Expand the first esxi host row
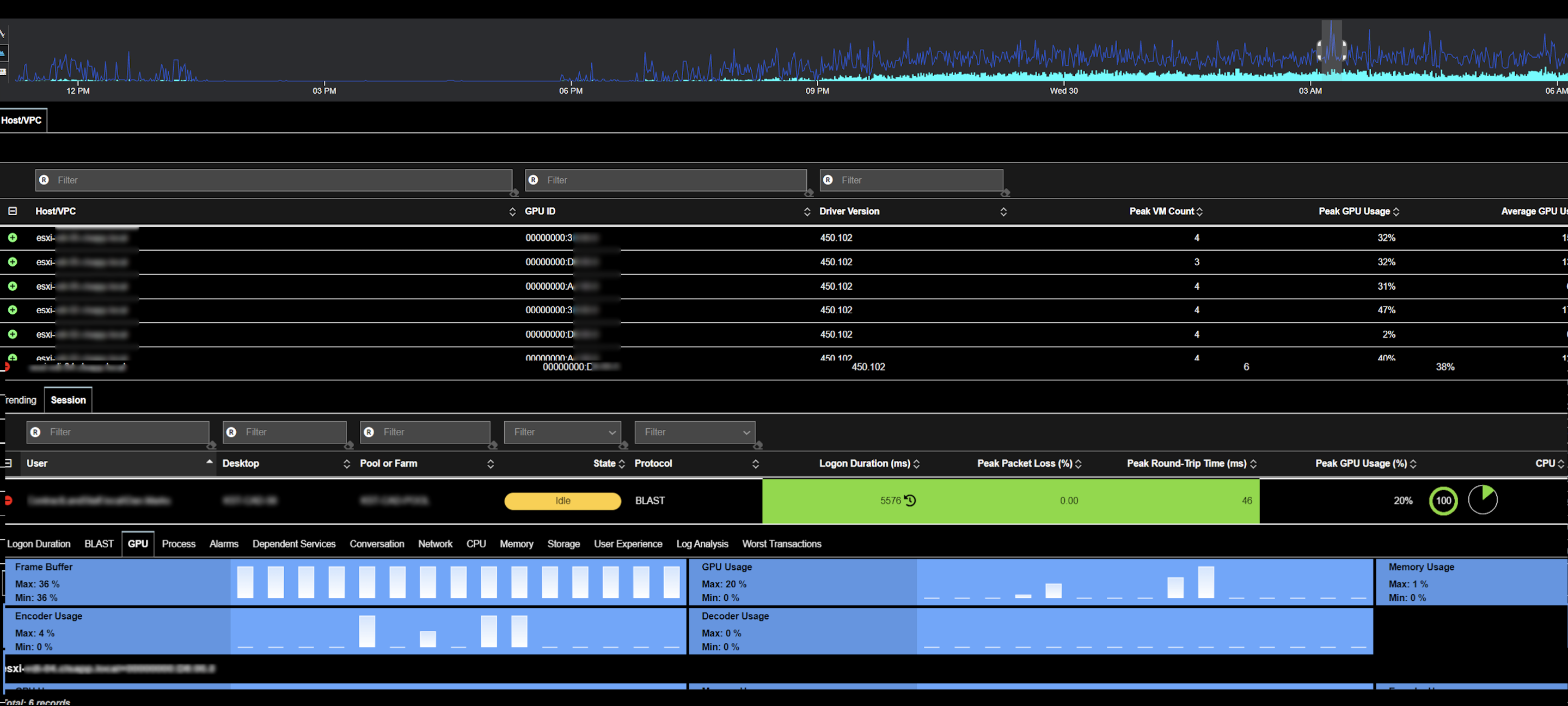The height and width of the screenshot is (706, 1568). 12,238
